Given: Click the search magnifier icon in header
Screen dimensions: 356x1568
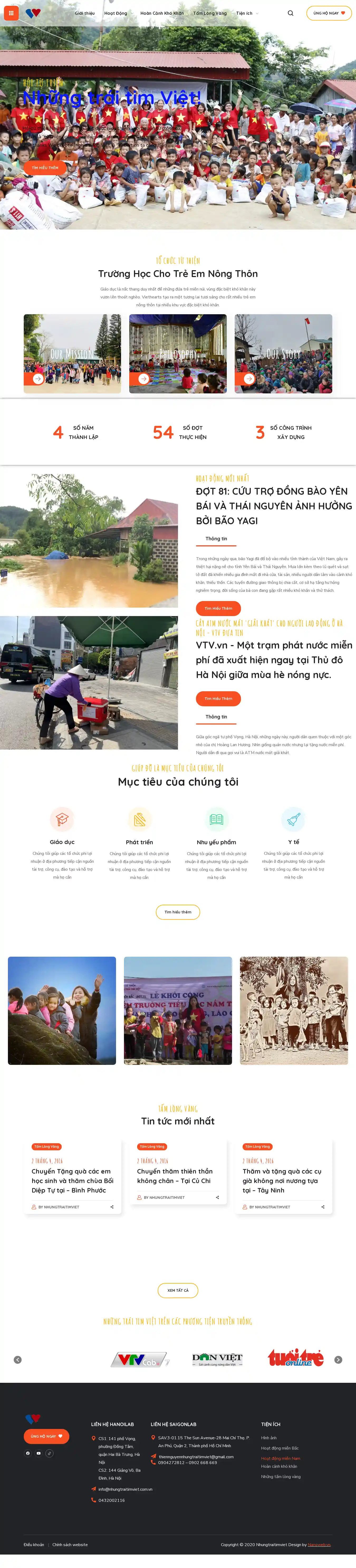Looking at the screenshot, I should click(290, 13).
